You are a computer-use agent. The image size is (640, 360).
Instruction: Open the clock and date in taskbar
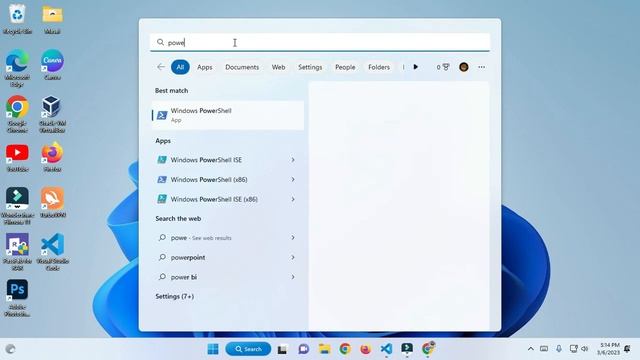pyautogui.click(x=609, y=349)
